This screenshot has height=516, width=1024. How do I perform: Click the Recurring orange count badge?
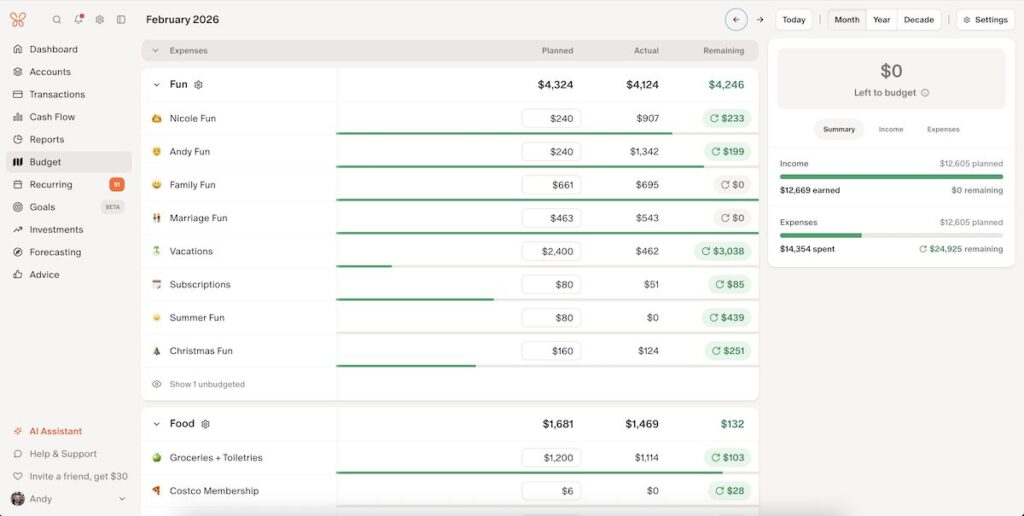click(x=117, y=185)
